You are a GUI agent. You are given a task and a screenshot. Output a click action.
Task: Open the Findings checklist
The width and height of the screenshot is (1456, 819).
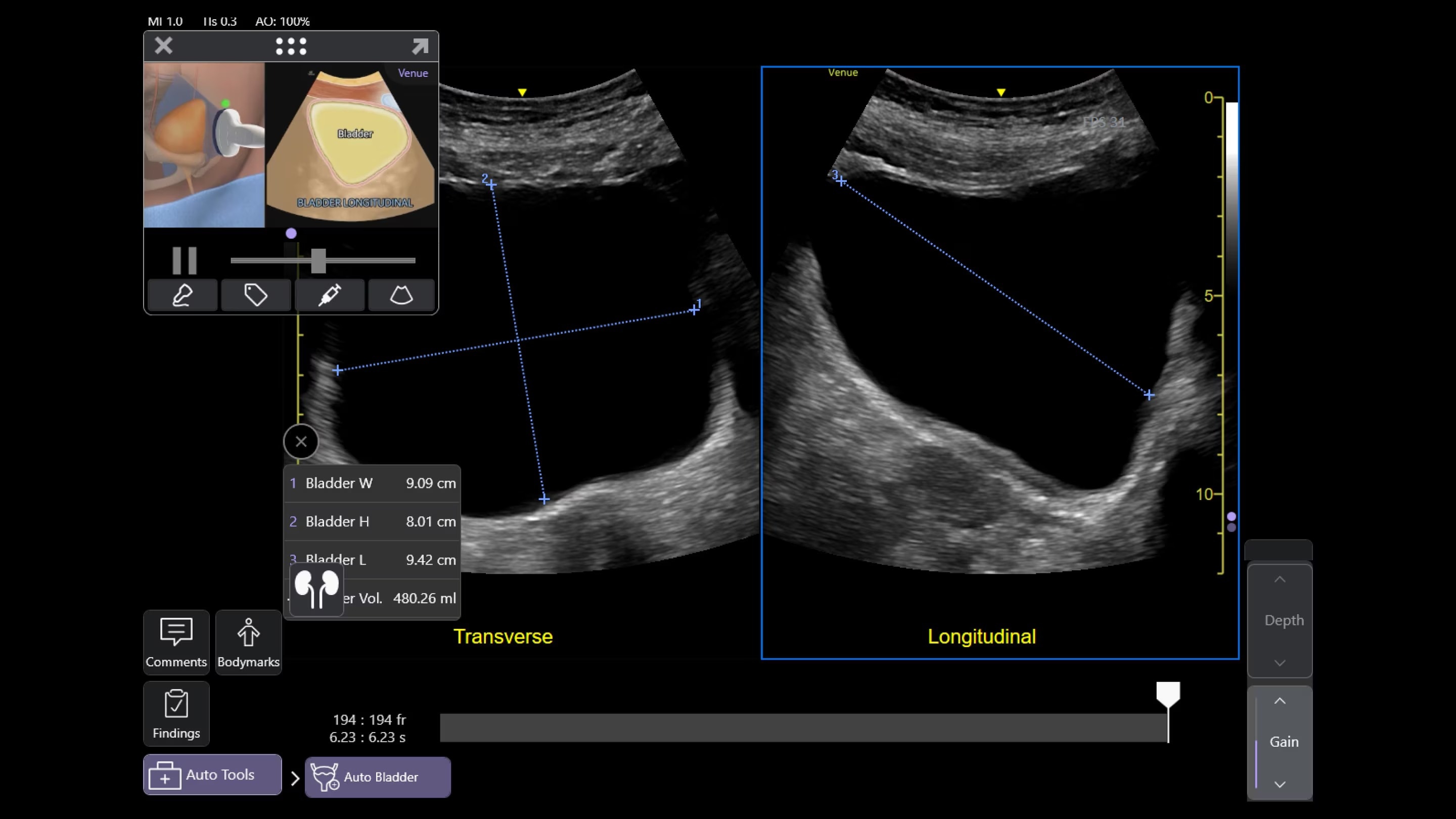pyautogui.click(x=176, y=713)
